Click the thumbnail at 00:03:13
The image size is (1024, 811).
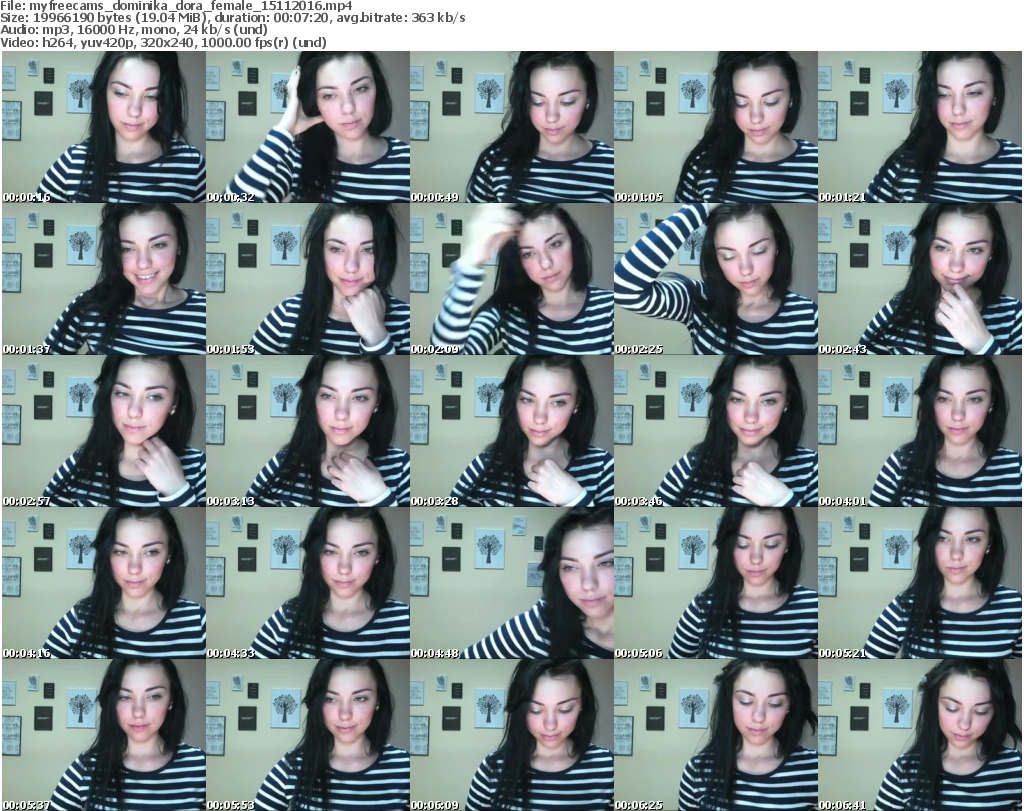307,431
